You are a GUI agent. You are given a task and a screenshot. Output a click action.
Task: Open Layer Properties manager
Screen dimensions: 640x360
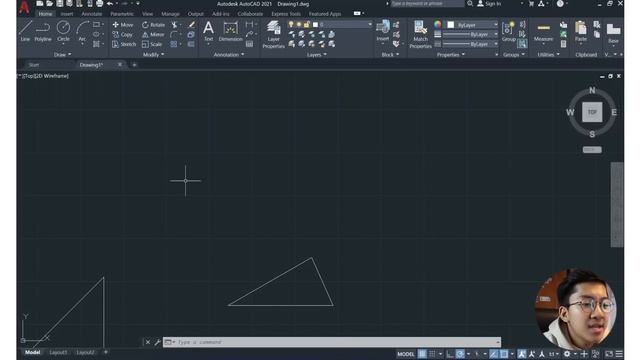pos(273,35)
